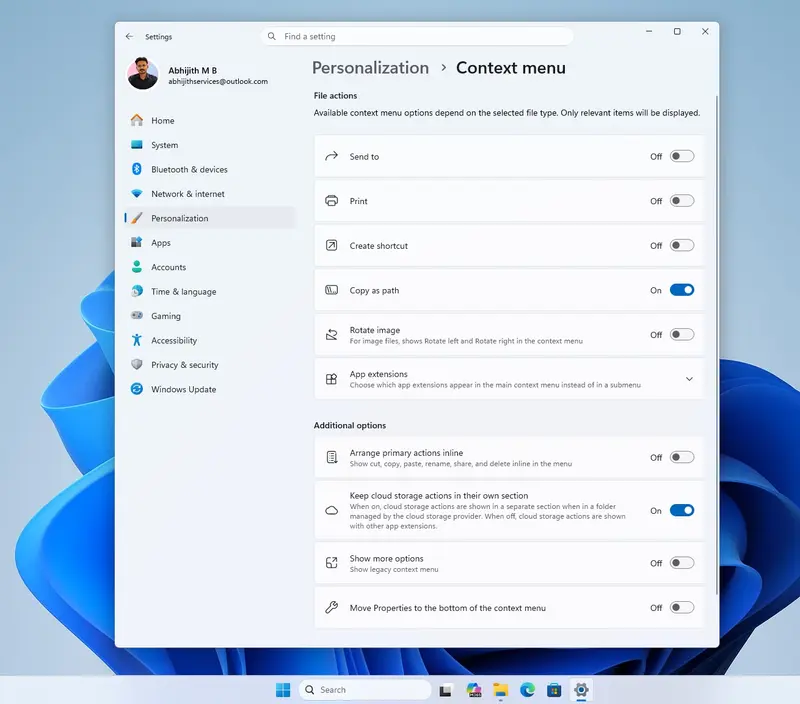Select Privacy & security section
The image size is (800, 704).
pyautogui.click(x=210, y=365)
